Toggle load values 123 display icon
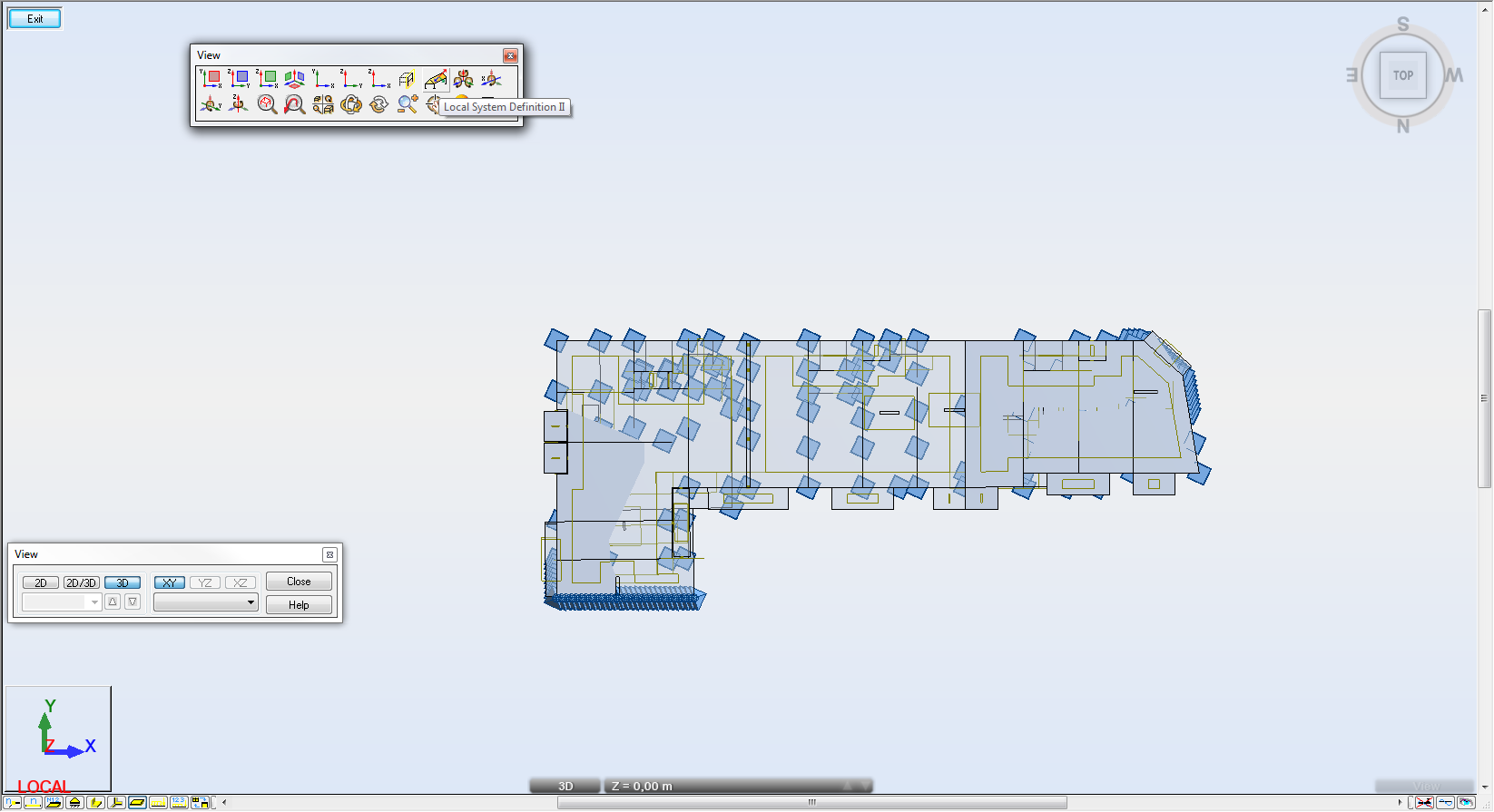Image resolution: width=1494 pixels, height=812 pixels. pyautogui.click(x=180, y=802)
